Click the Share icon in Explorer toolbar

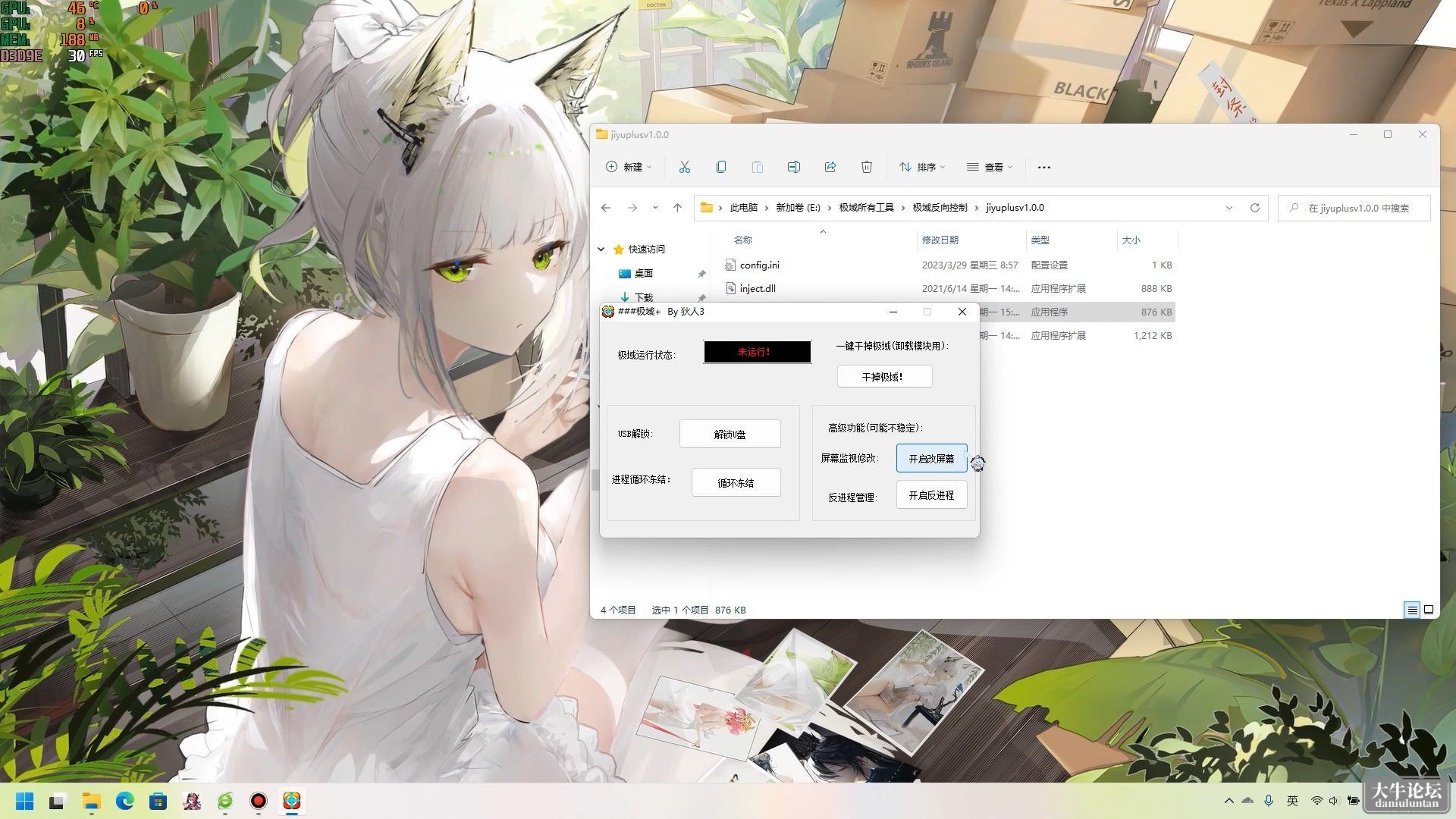830,167
